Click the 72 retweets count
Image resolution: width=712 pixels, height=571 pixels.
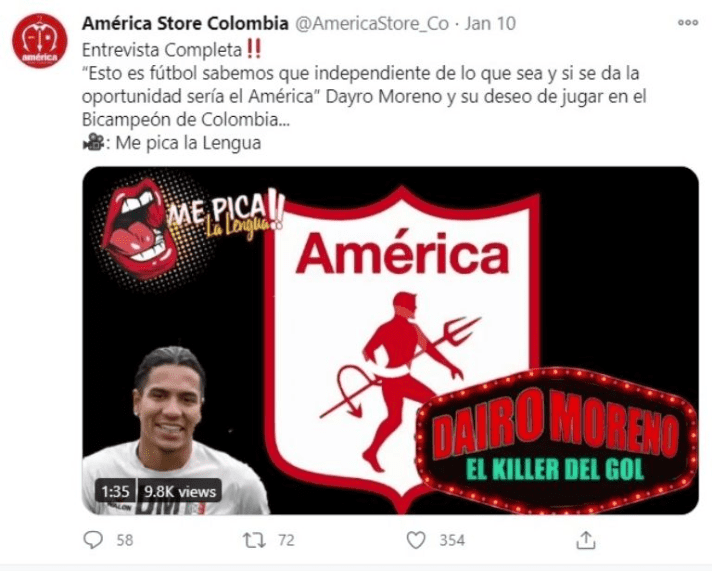pos(286,540)
